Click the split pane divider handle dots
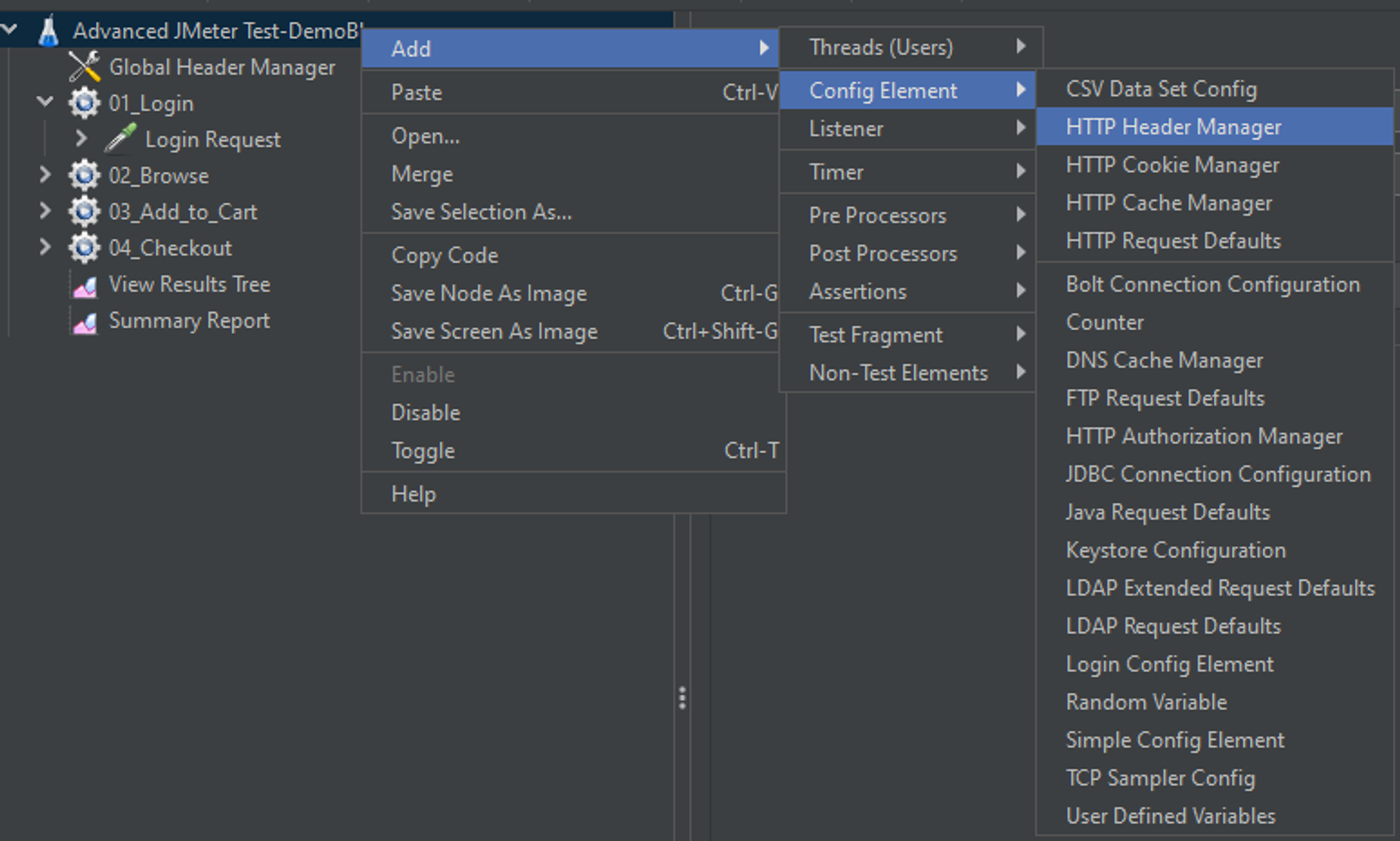Viewport: 1400px width, 841px height. click(x=682, y=697)
